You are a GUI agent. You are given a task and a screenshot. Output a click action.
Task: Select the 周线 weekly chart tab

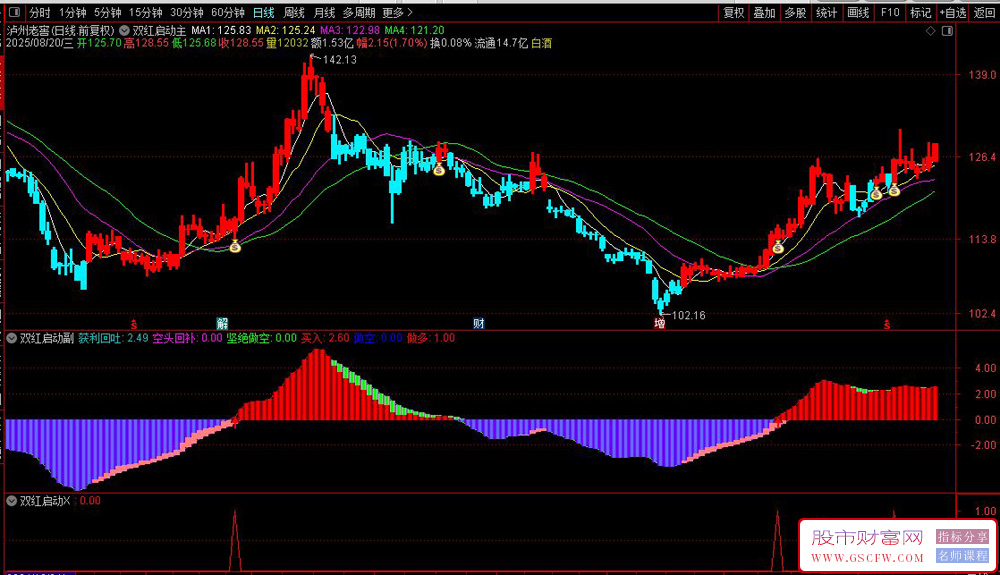tap(294, 13)
